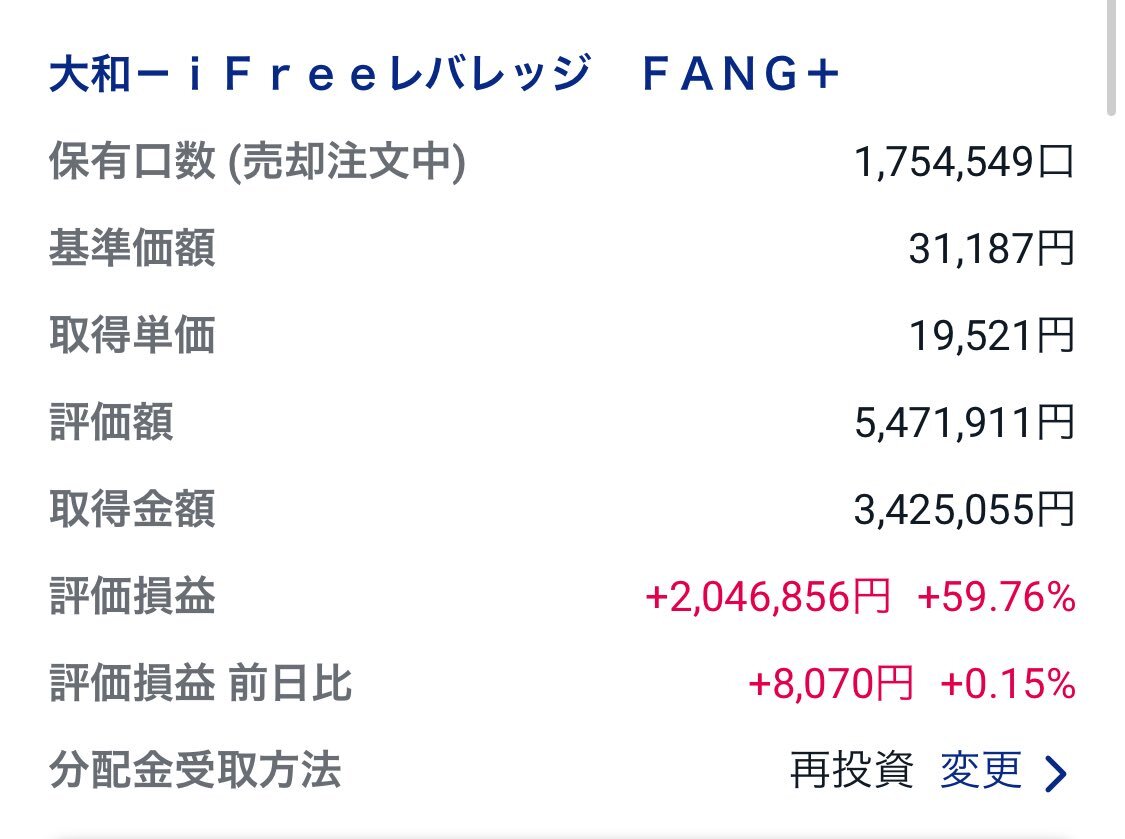
Task: Click the 1,754,549口 holdings value
Action: click(x=964, y=161)
